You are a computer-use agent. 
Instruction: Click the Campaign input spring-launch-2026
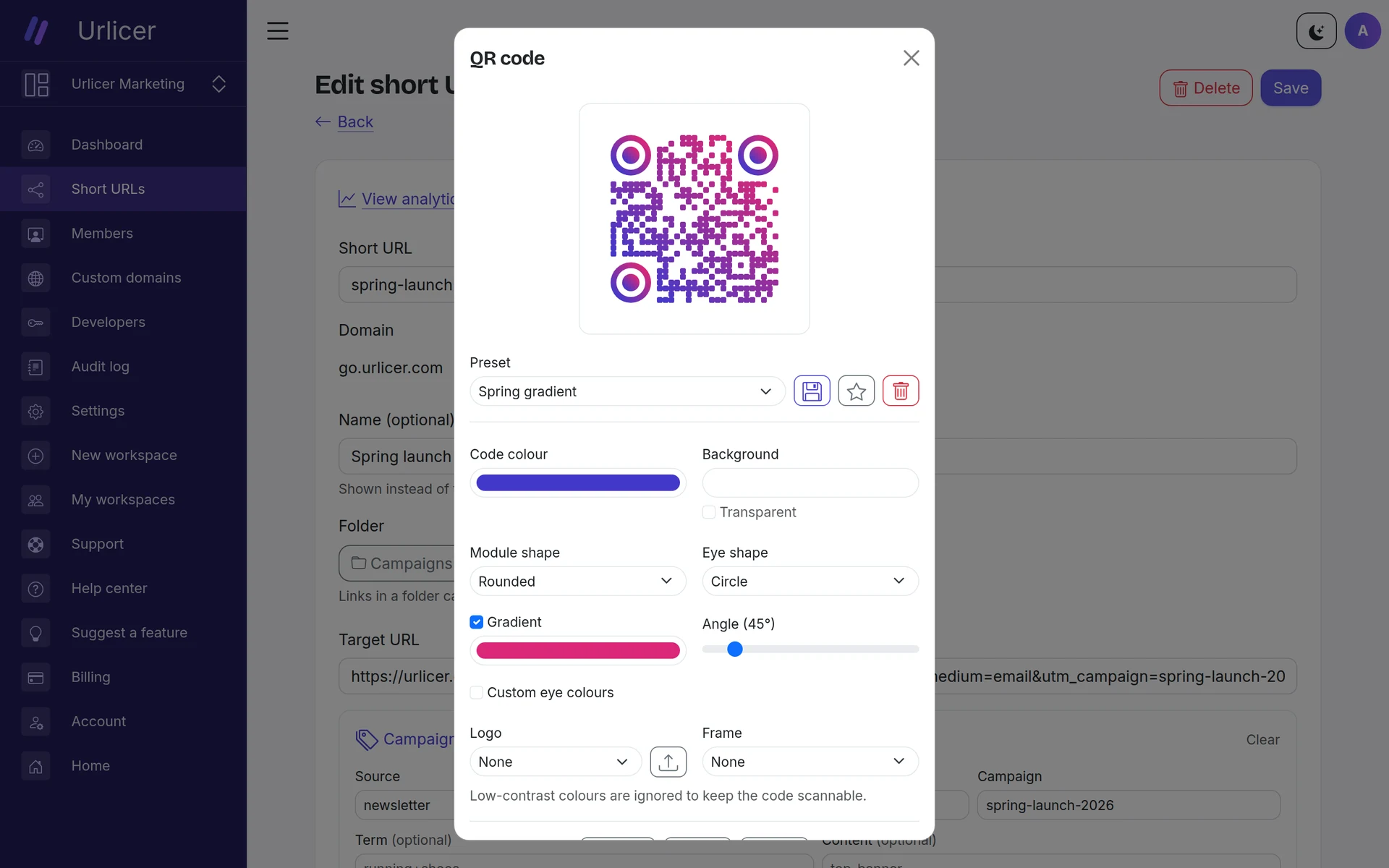pyautogui.click(x=1129, y=805)
